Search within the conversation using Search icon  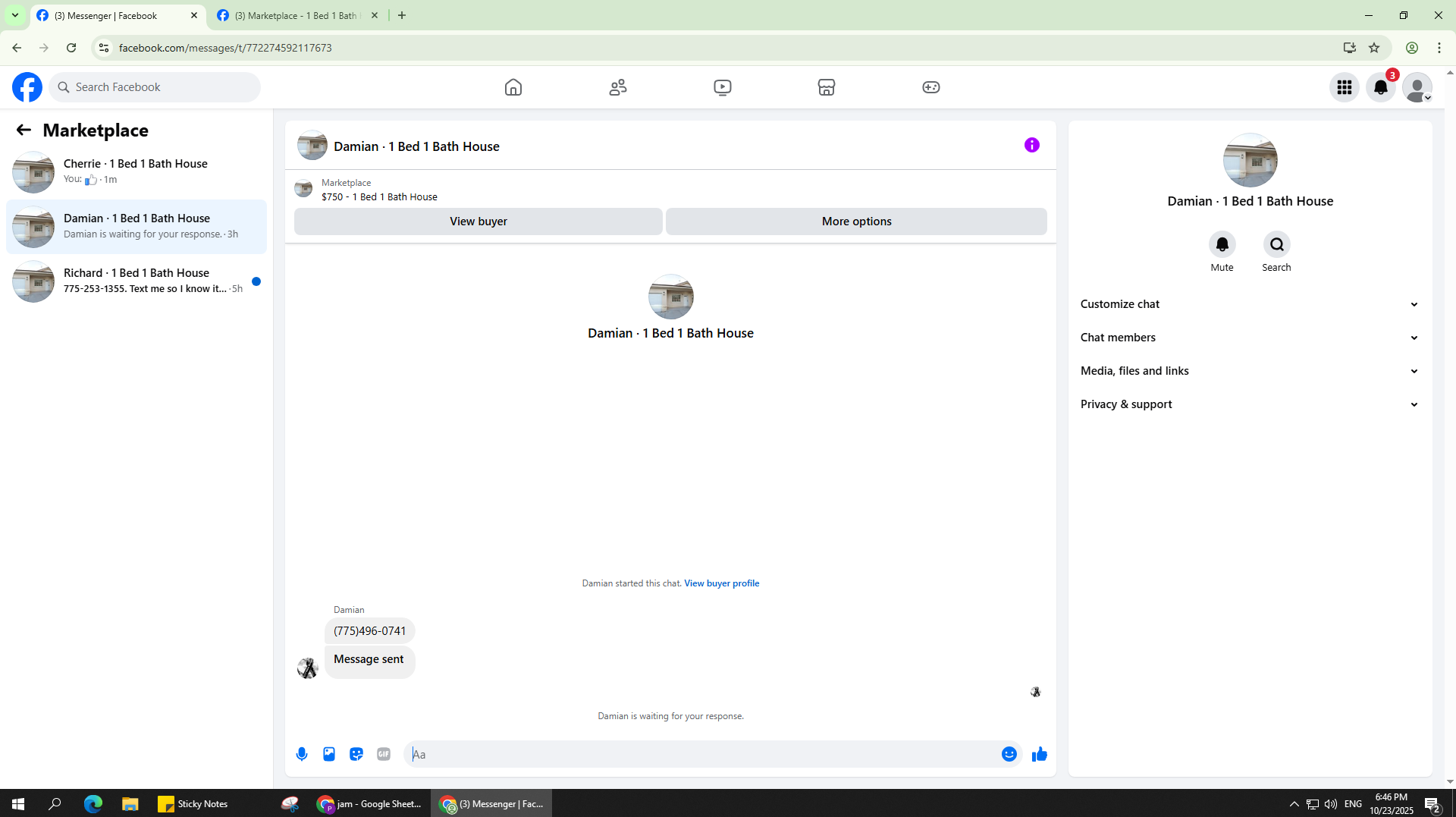point(1277,244)
